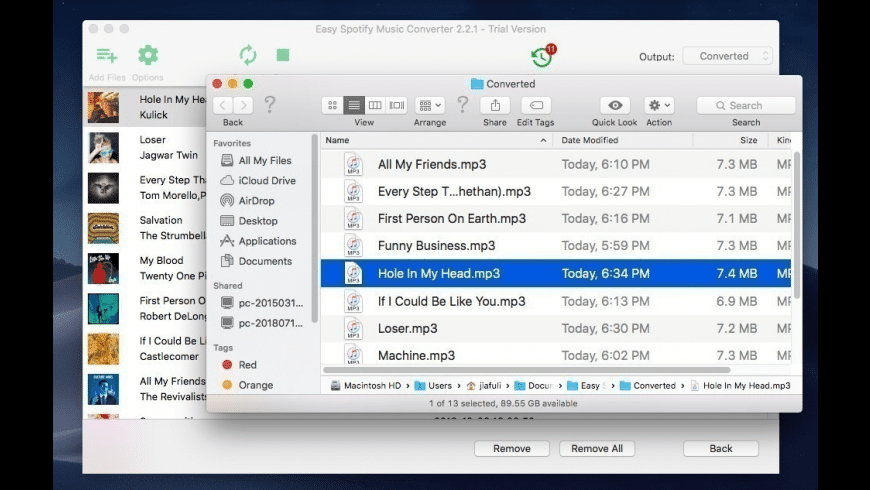
Task: Click the Remove button
Action: (x=511, y=449)
